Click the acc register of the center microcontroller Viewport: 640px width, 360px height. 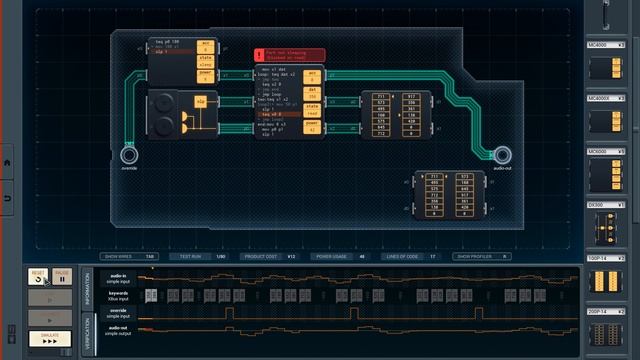312,77
